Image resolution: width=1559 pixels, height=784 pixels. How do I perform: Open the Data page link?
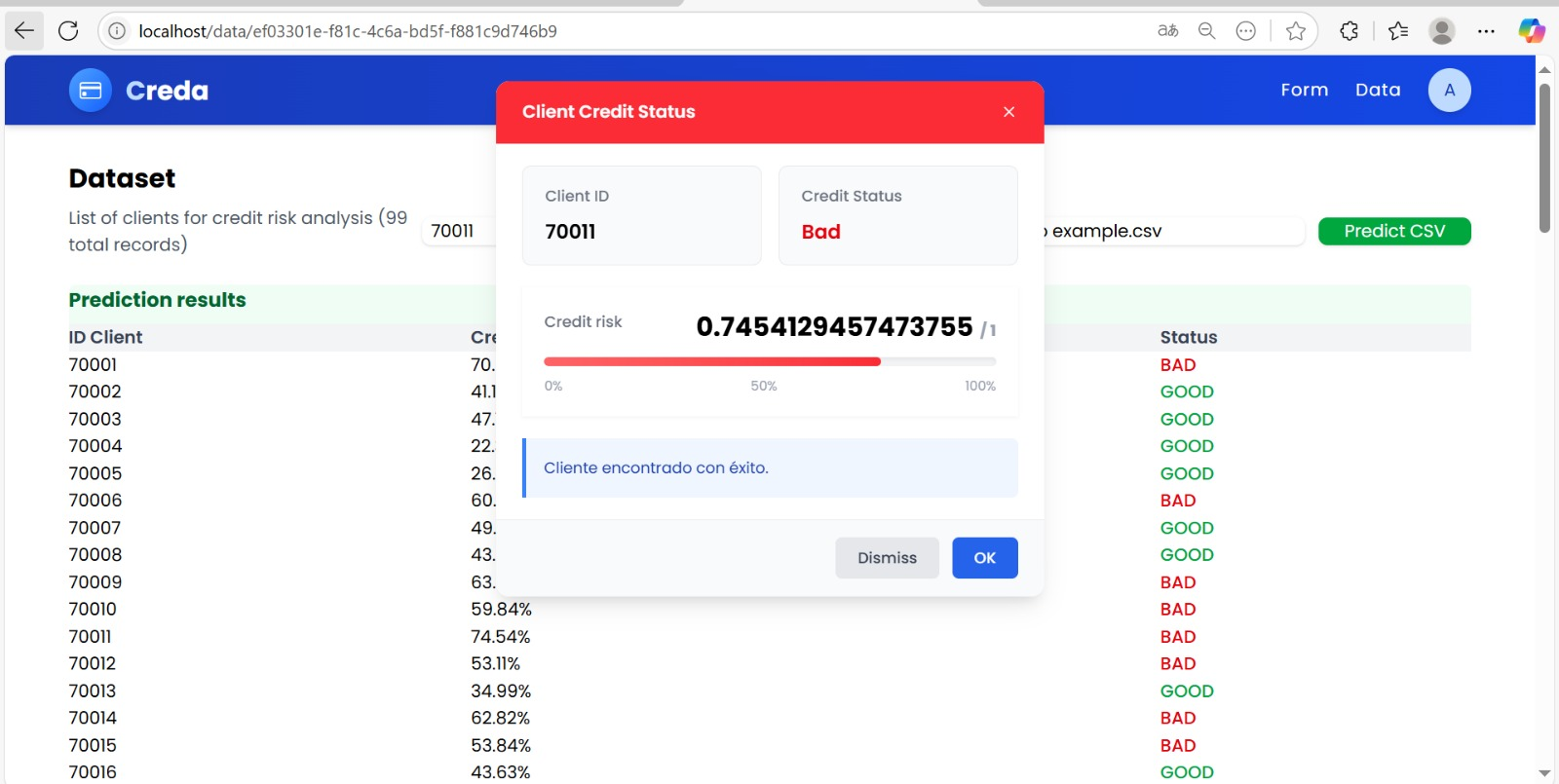pyautogui.click(x=1378, y=91)
